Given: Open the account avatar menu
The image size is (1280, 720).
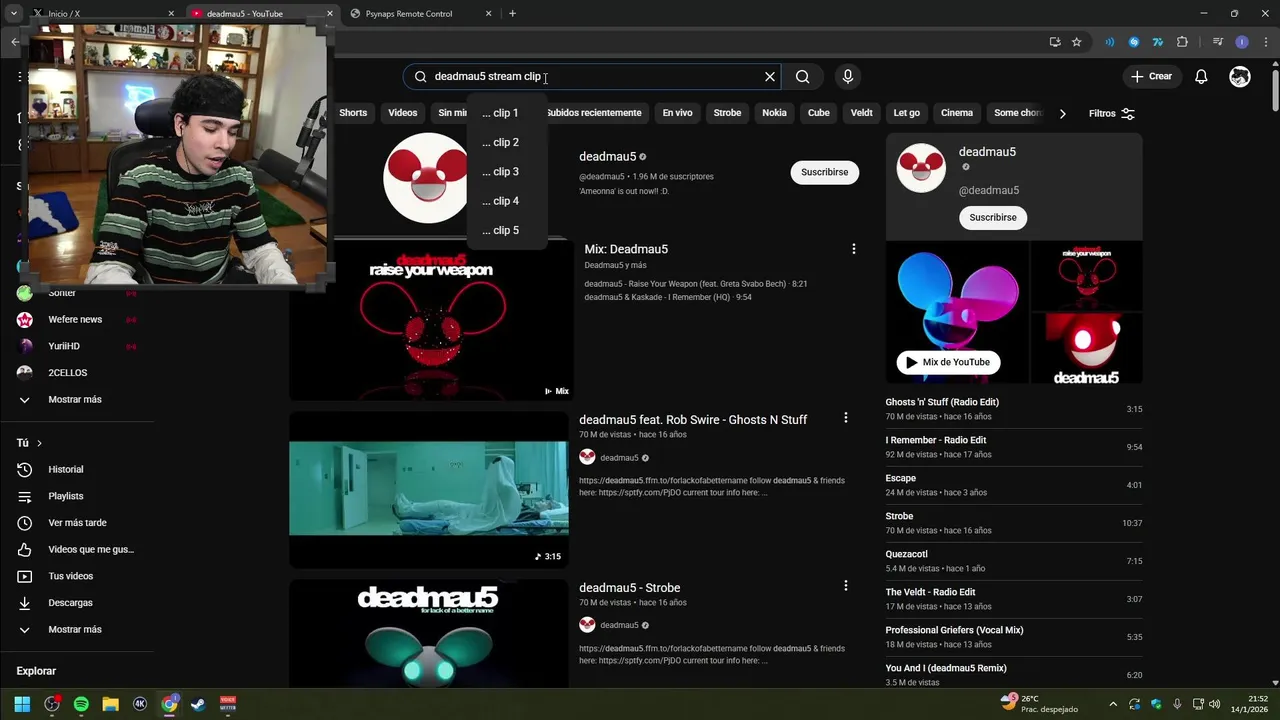Looking at the screenshot, I should (x=1240, y=76).
